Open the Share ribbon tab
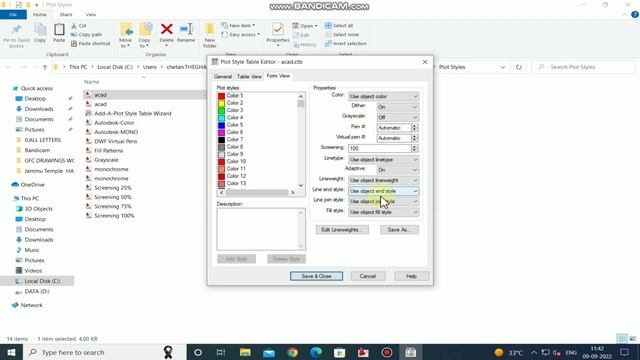The width and height of the screenshot is (640, 360). click(x=66, y=15)
